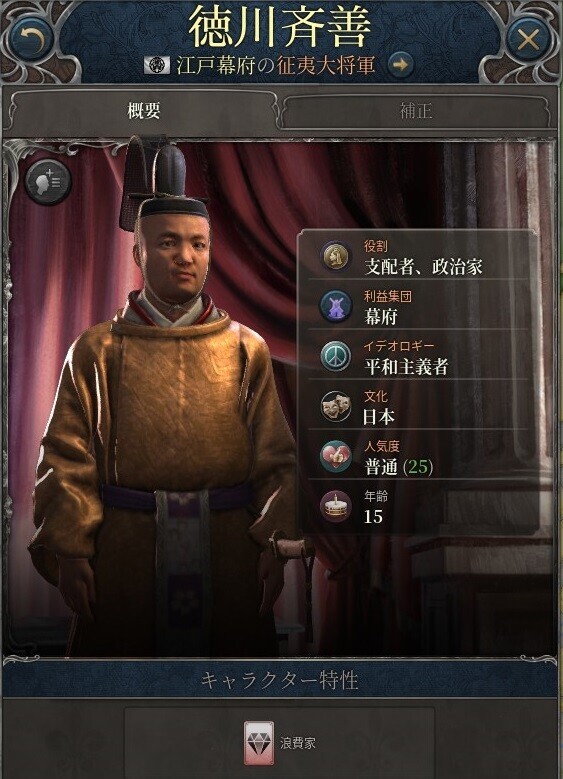The width and height of the screenshot is (563, 779).
Task: Open the 補正 tab
Action: point(416,110)
